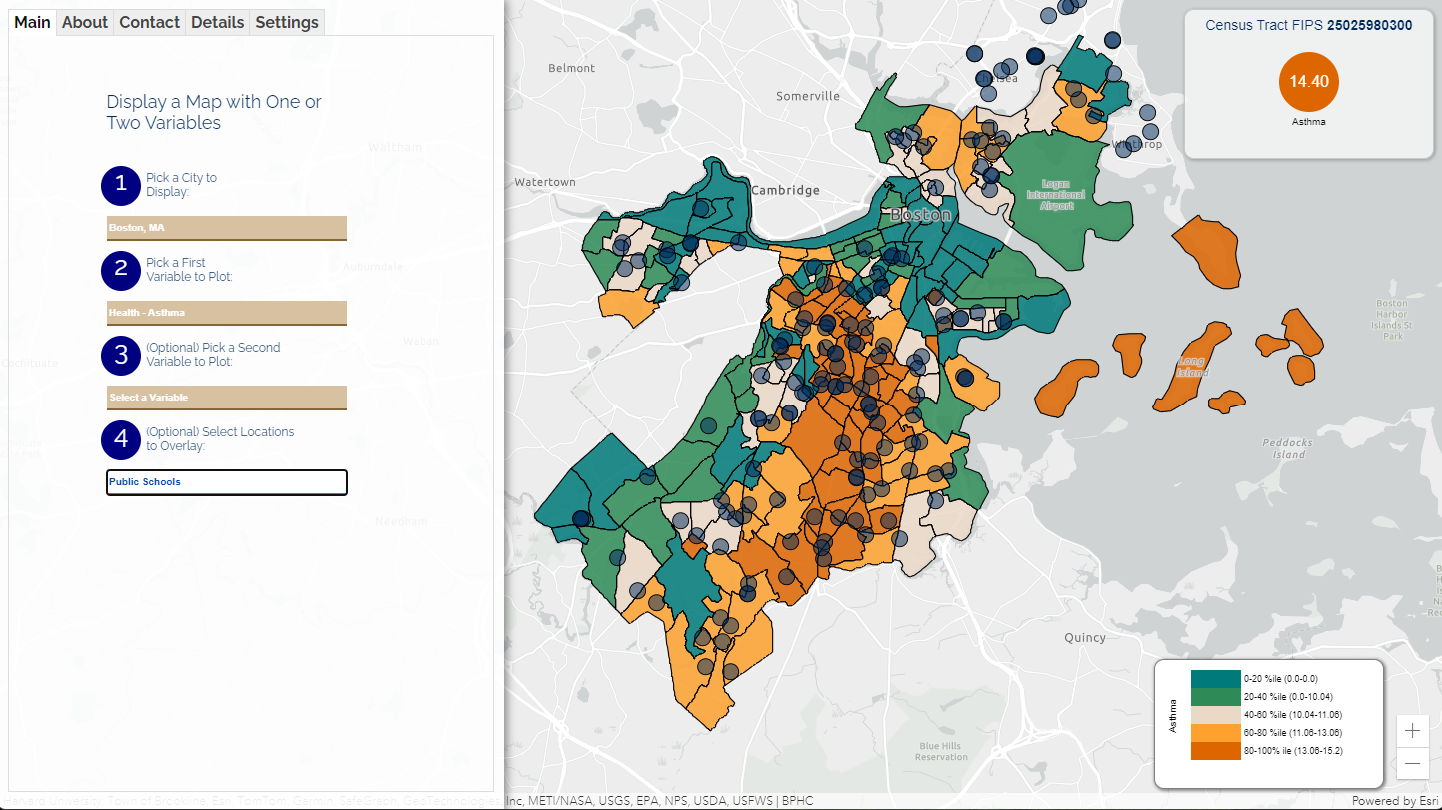Open the Public Schools overlay dropdown
This screenshot has width=1442, height=810.
227,482
